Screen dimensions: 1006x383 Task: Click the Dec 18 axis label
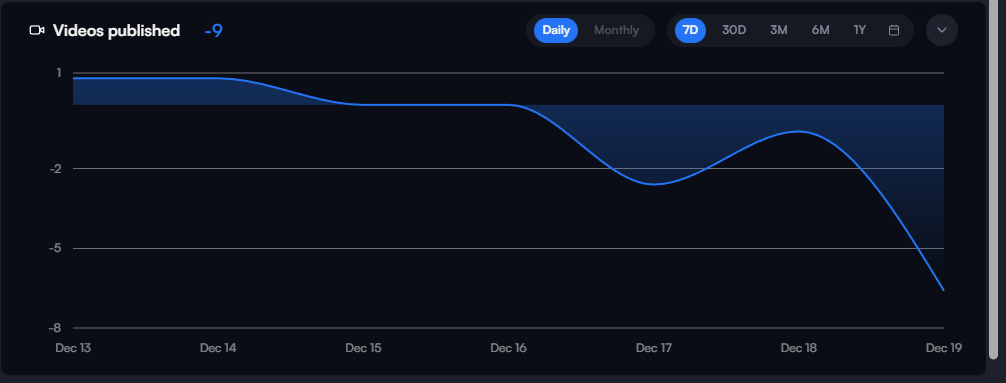[799, 348]
